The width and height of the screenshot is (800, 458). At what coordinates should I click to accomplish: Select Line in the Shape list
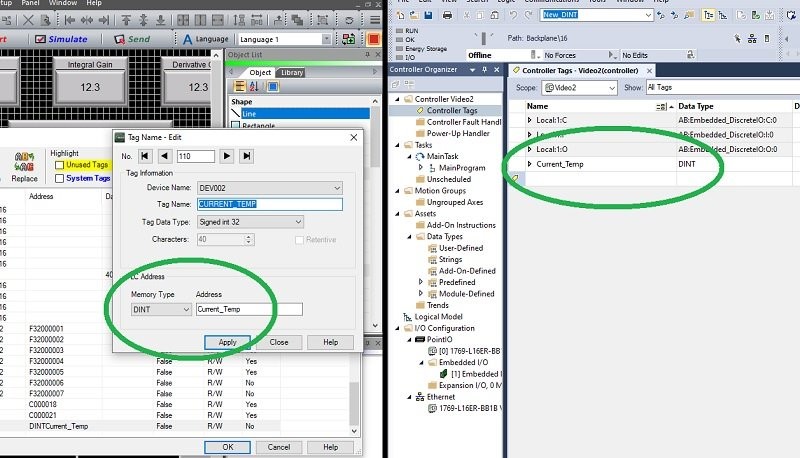click(x=305, y=114)
